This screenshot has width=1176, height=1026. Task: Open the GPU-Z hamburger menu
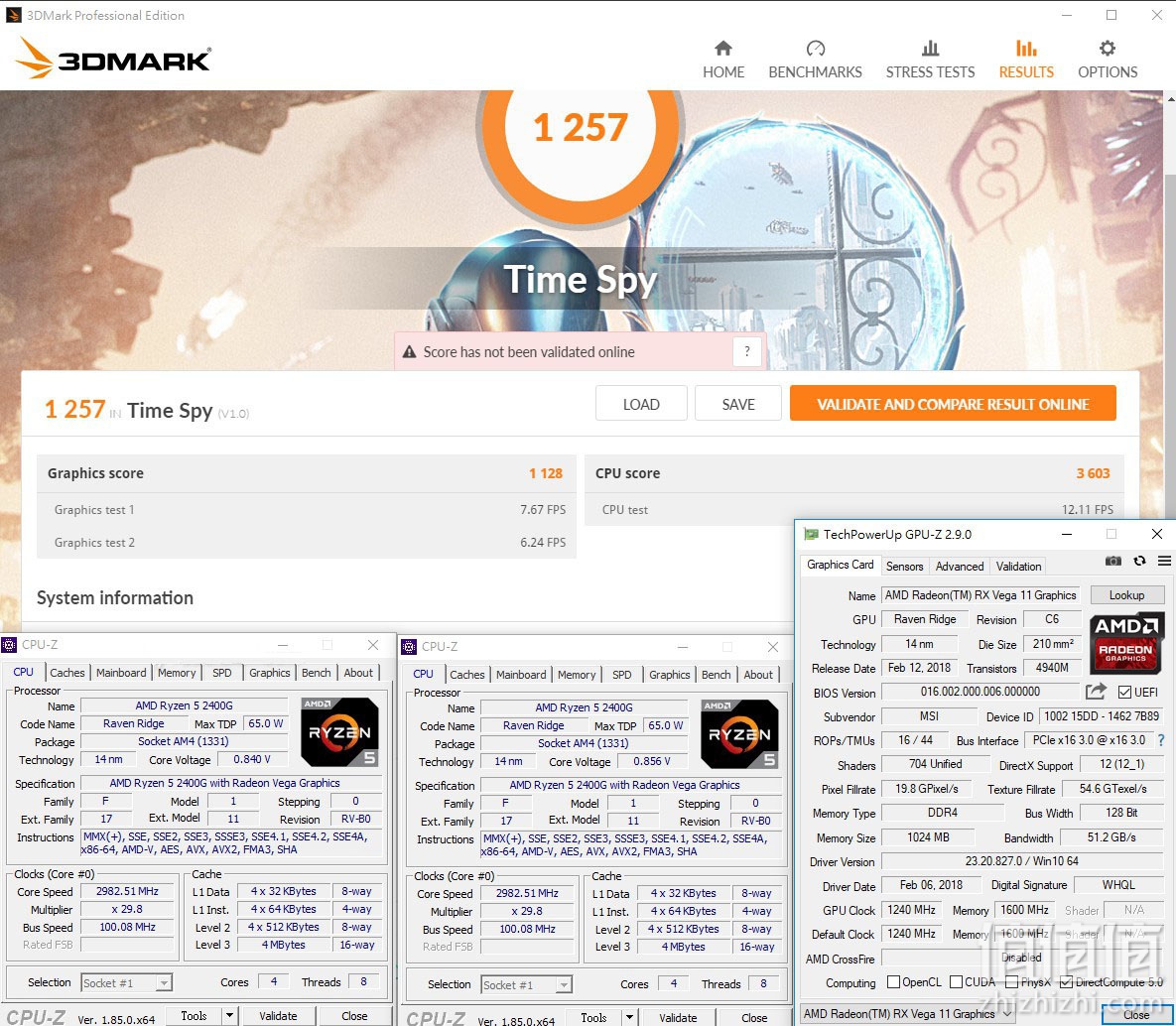tap(1164, 561)
